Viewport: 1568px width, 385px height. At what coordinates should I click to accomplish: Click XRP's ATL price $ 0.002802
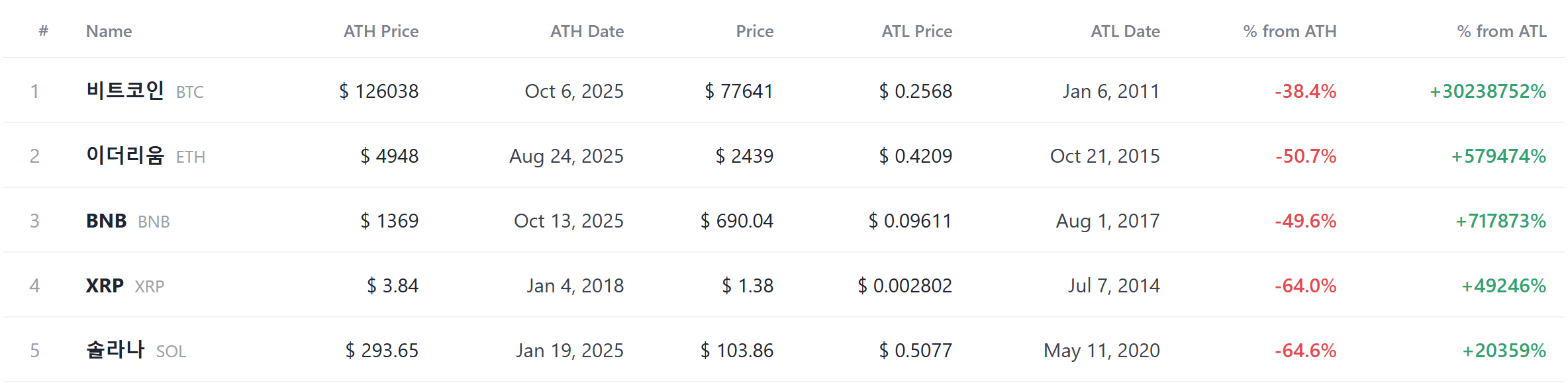point(905,286)
